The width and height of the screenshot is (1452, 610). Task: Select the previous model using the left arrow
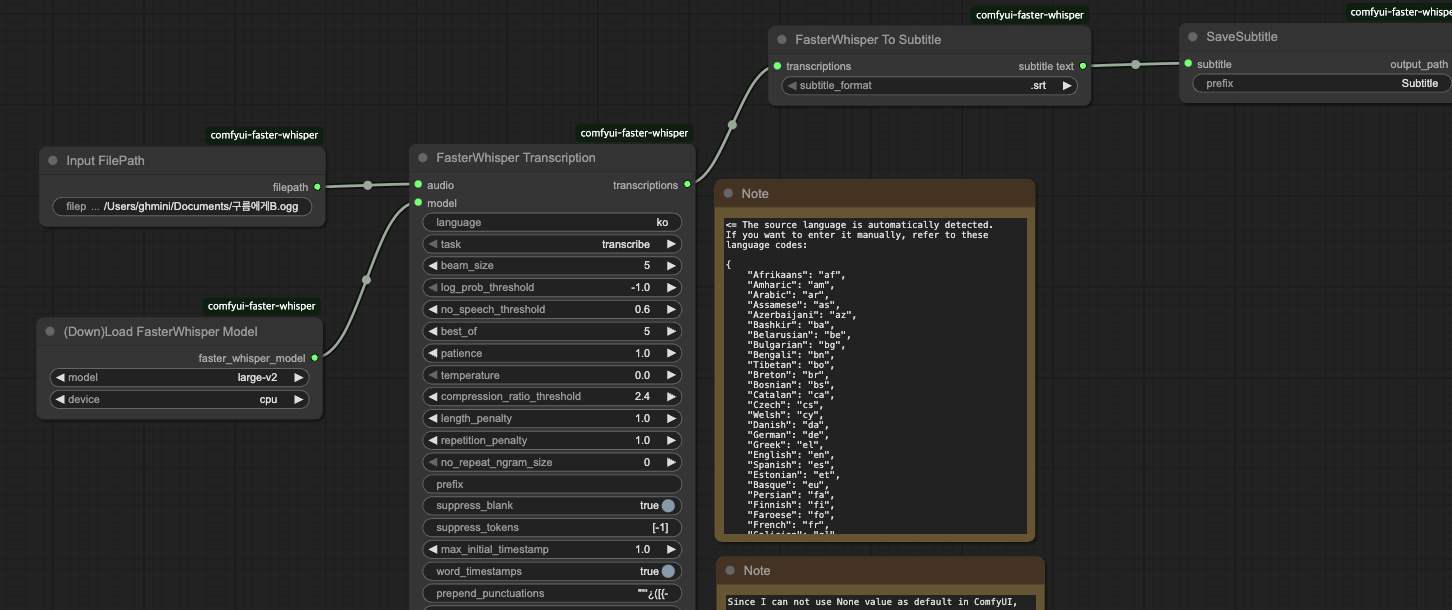60,378
